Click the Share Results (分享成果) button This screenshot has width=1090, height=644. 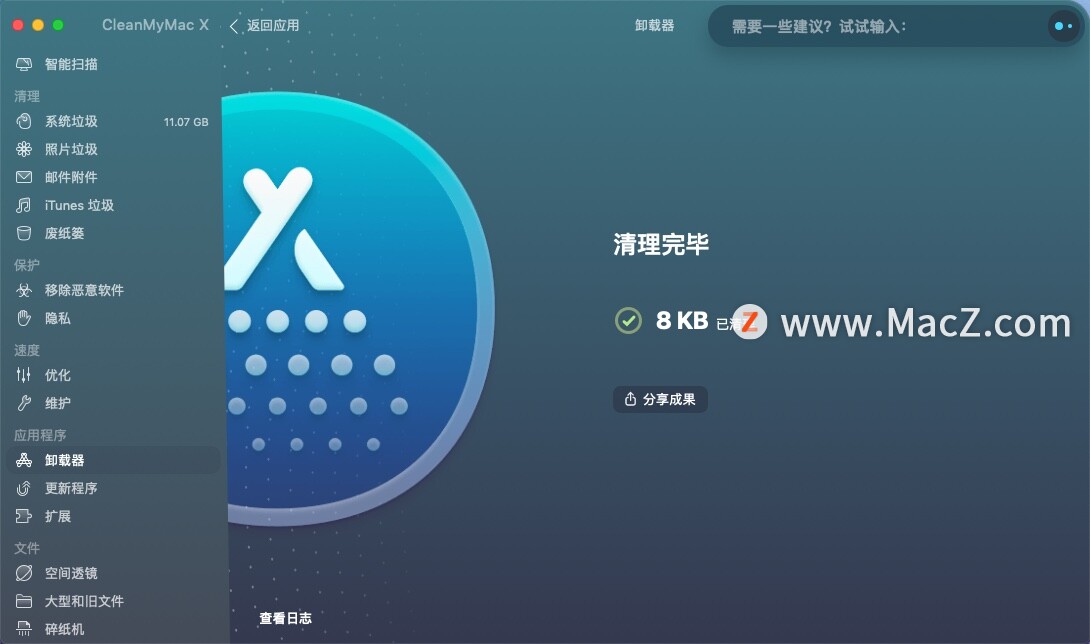click(660, 399)
